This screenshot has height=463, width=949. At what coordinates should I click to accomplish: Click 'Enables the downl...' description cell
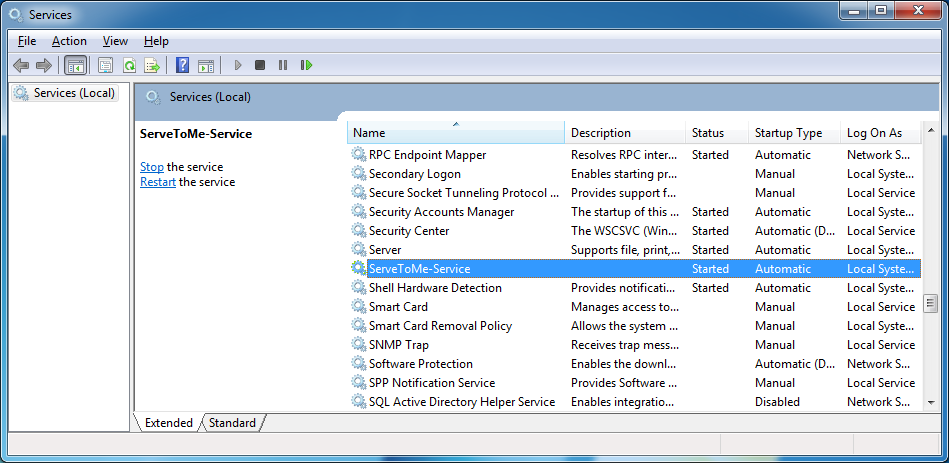click(622, 364)
